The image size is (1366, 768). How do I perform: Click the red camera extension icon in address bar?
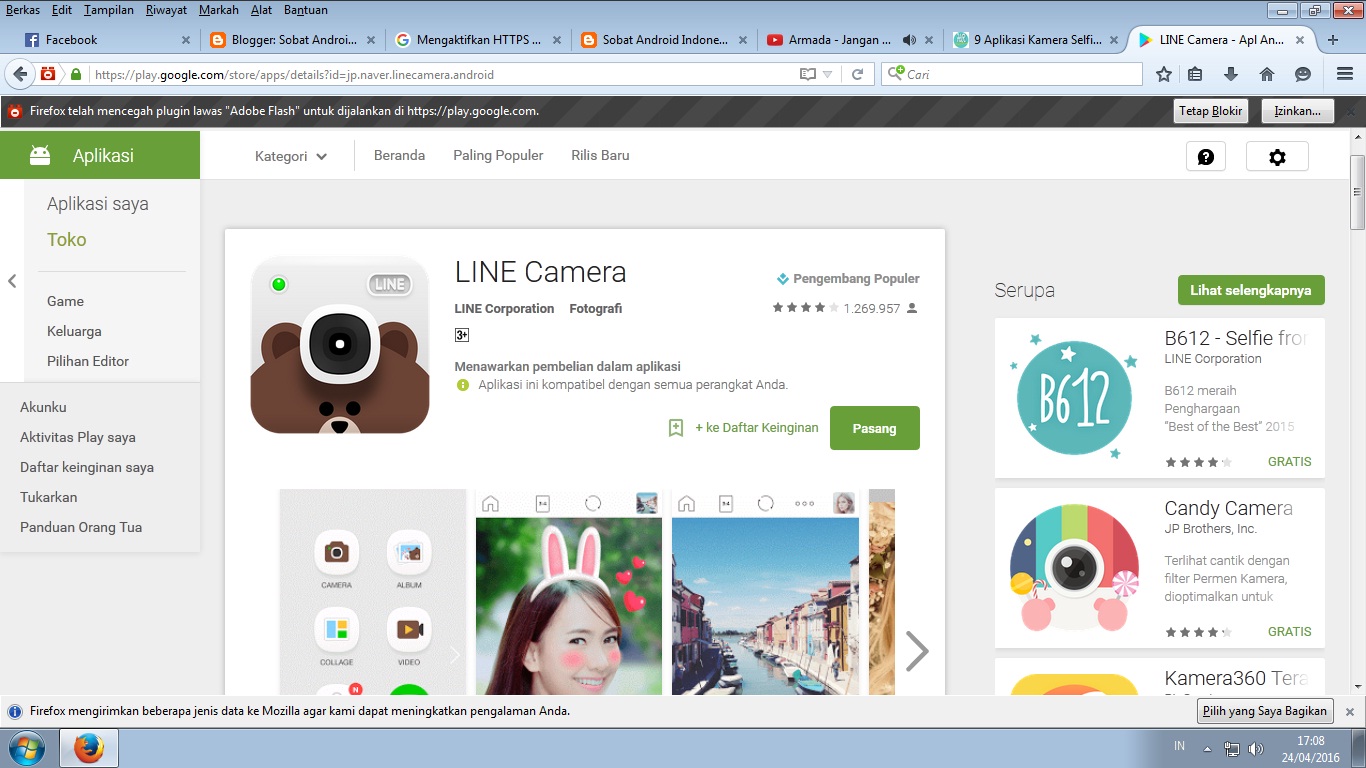48,74
